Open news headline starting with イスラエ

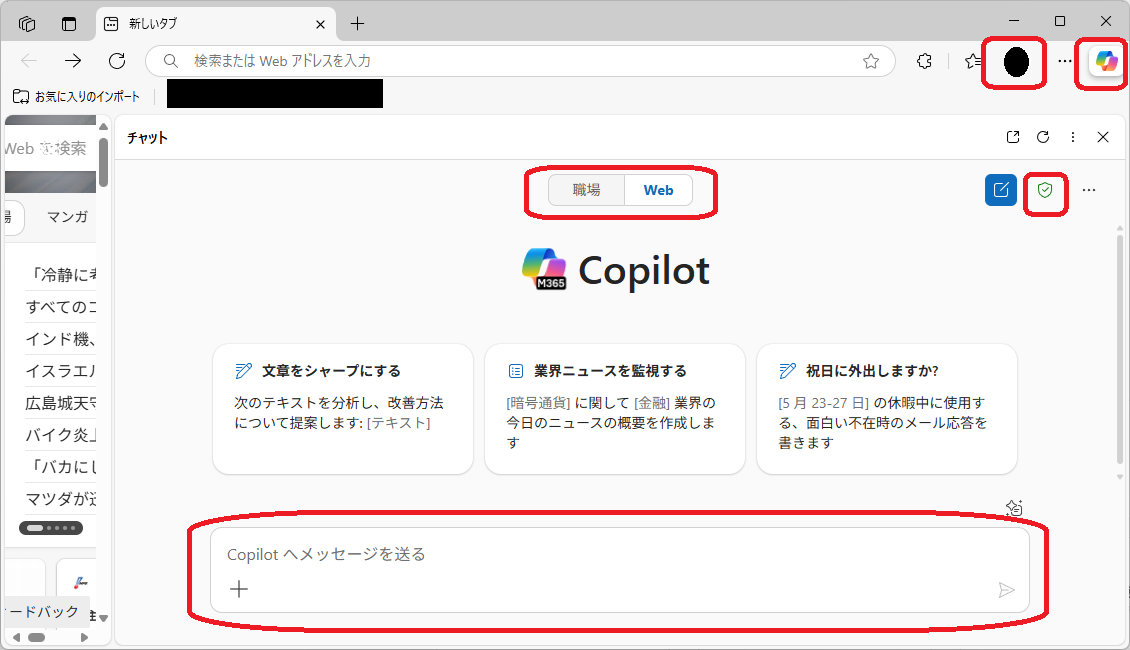pos(61,370)
